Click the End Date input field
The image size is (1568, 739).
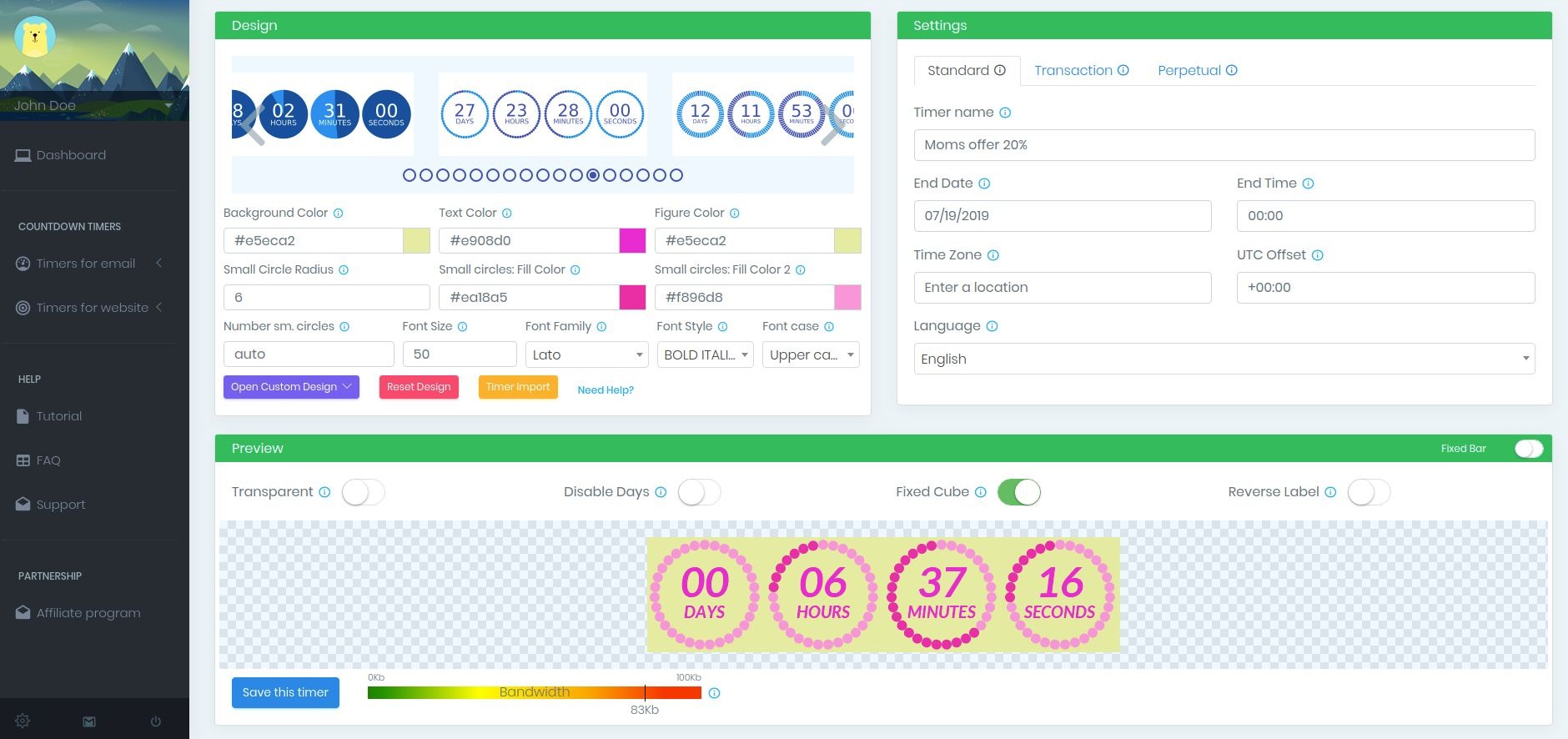(x=1062, y=216)
